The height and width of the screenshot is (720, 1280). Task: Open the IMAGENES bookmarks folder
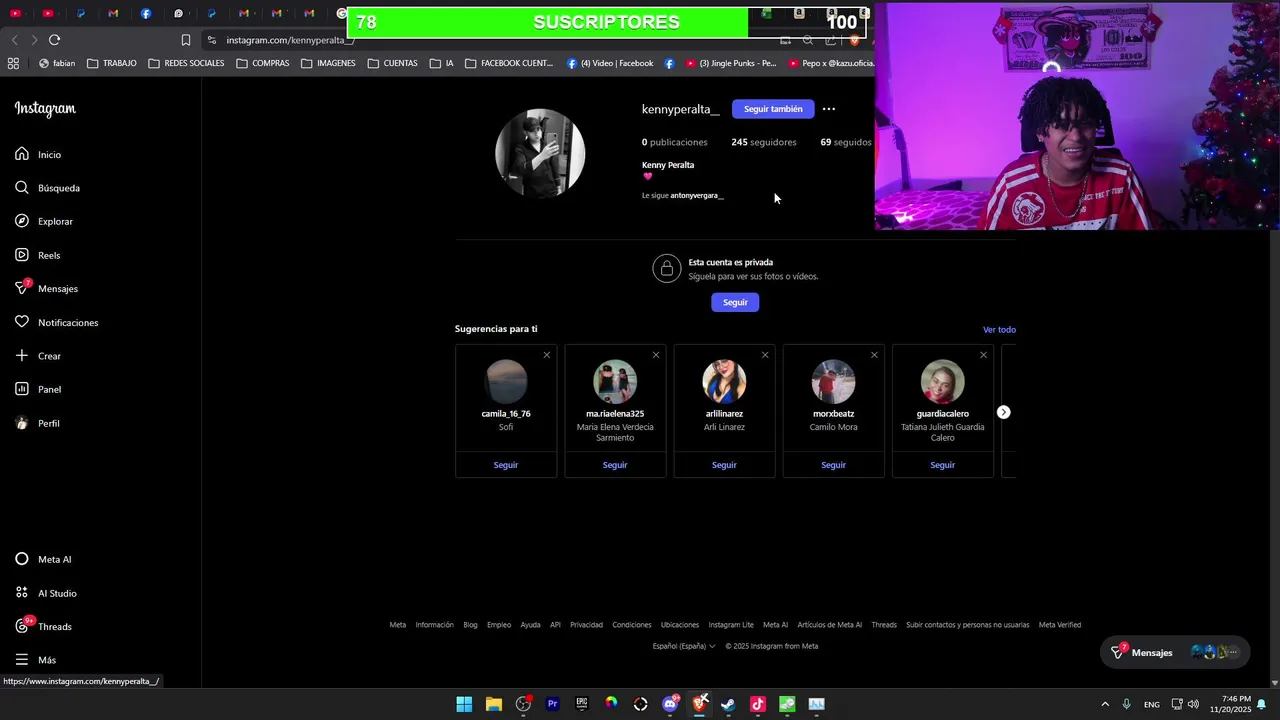click(x=328, y=63)
